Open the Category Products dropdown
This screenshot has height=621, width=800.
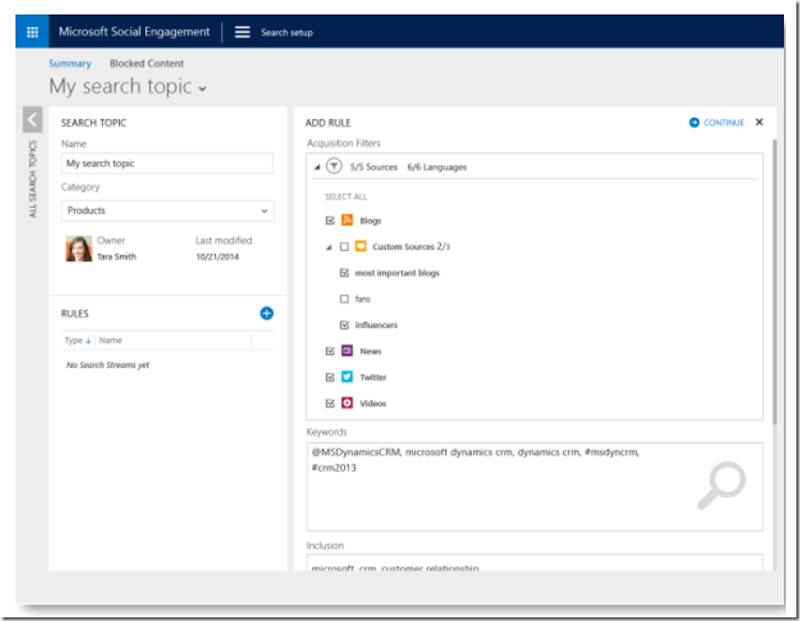pos(167,211)
